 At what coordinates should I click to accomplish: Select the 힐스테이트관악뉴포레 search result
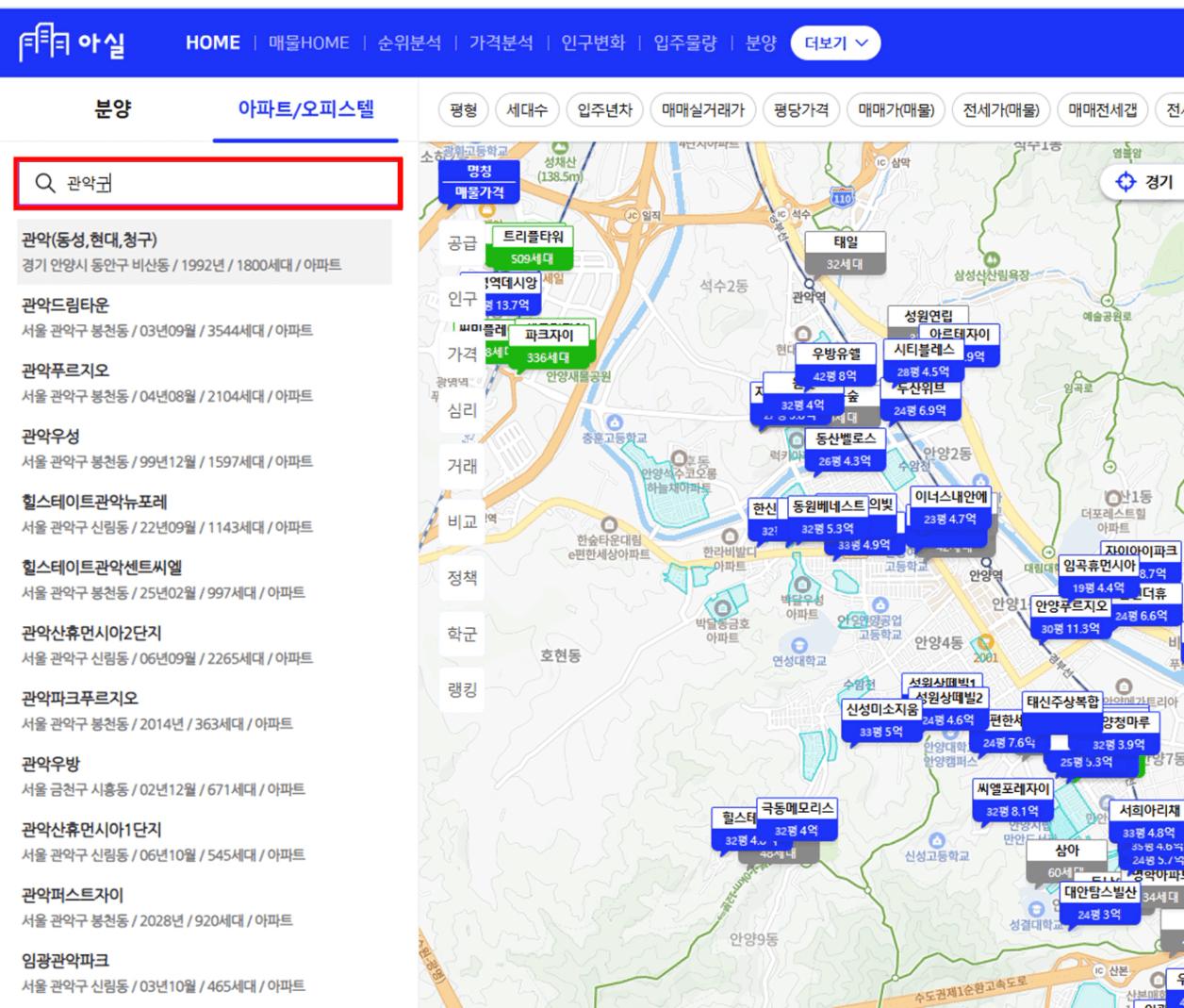94,503
